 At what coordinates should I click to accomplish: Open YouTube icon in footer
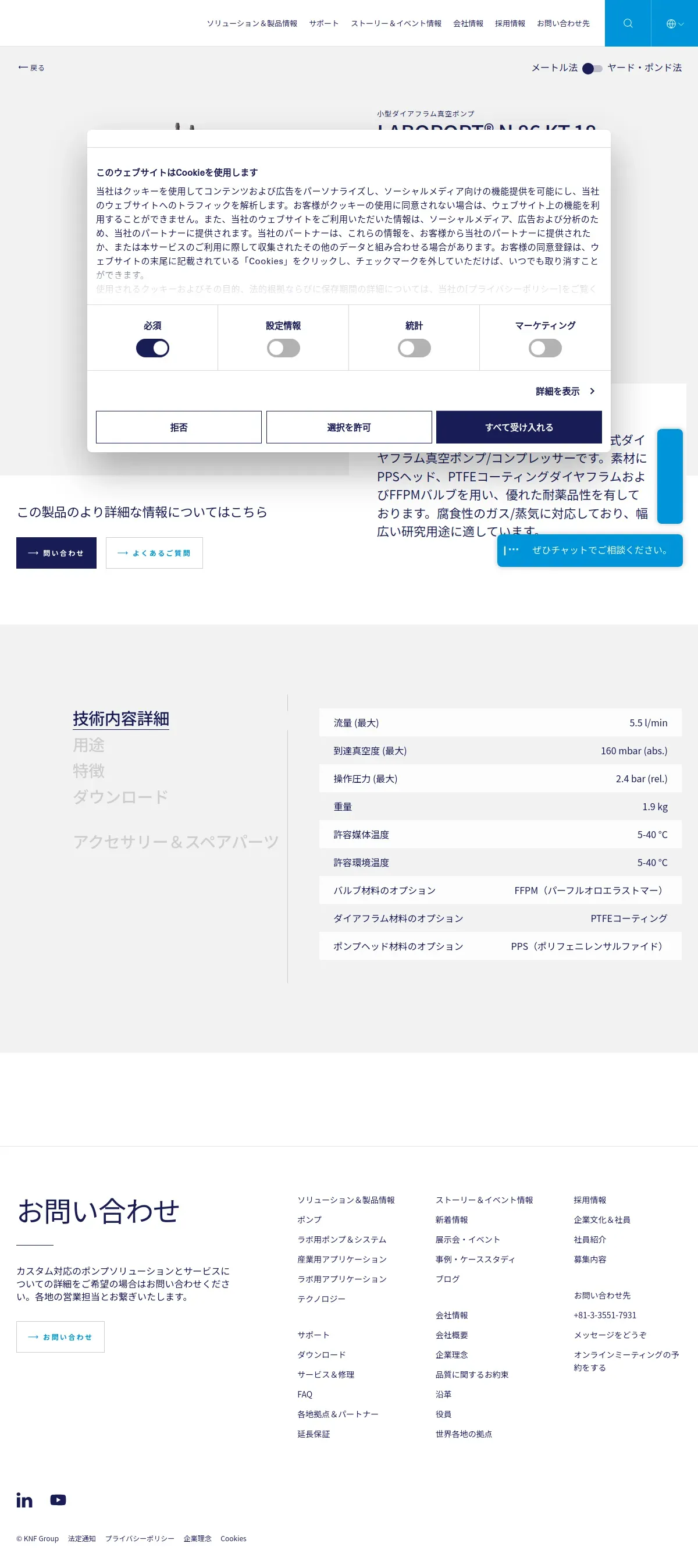[58, 1500]
